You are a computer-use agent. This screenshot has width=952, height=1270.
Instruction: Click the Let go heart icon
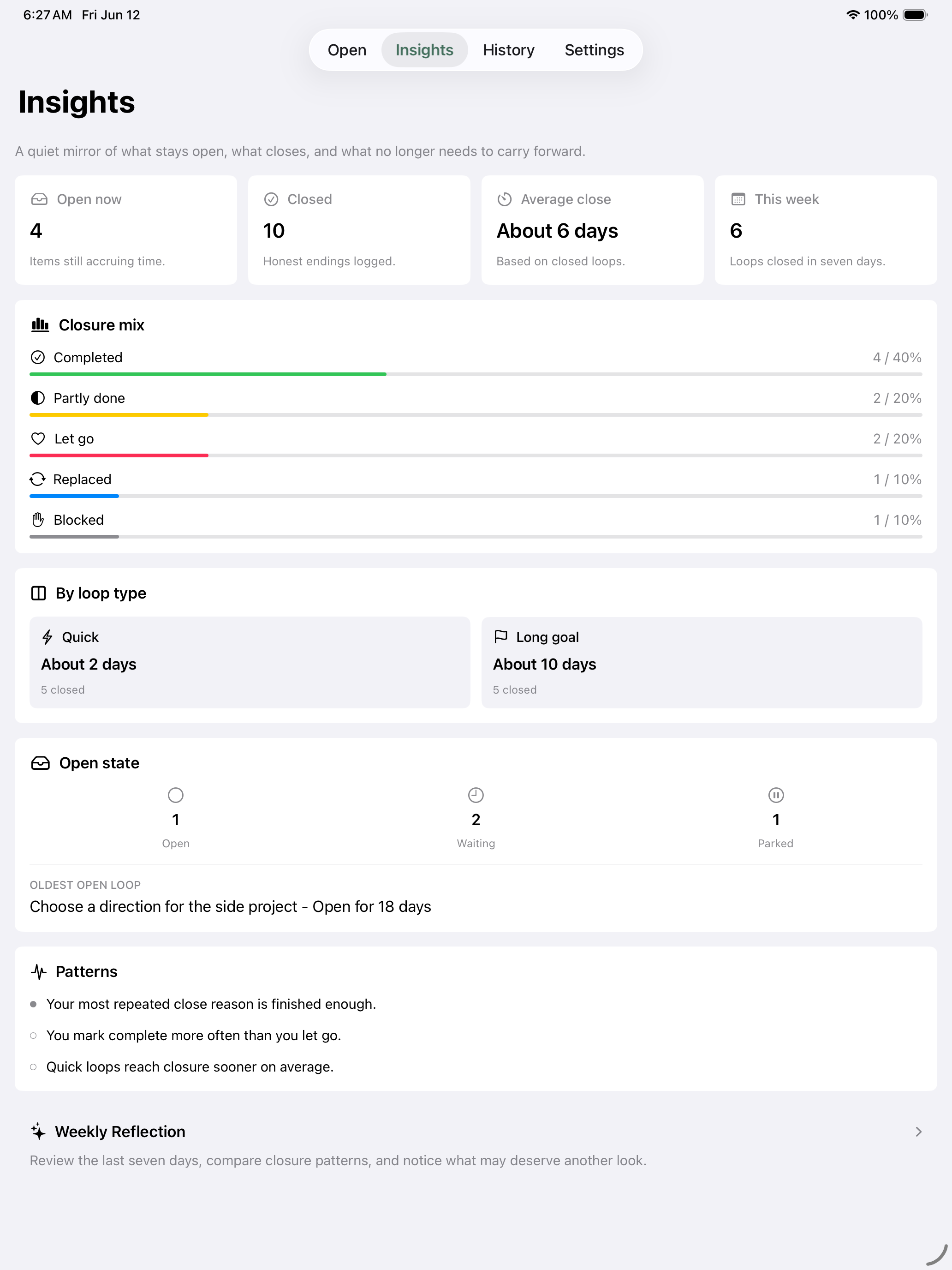click(x=38, y=439)
